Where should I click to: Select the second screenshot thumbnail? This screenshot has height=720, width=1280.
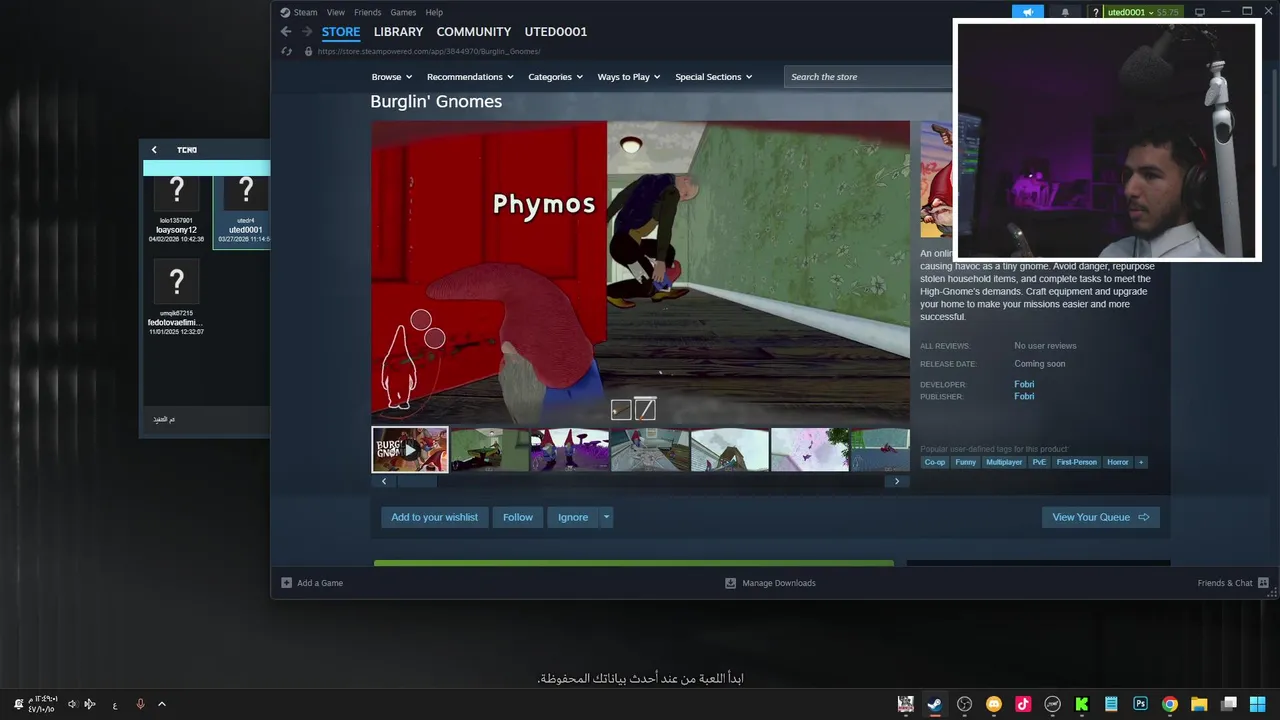490,450
